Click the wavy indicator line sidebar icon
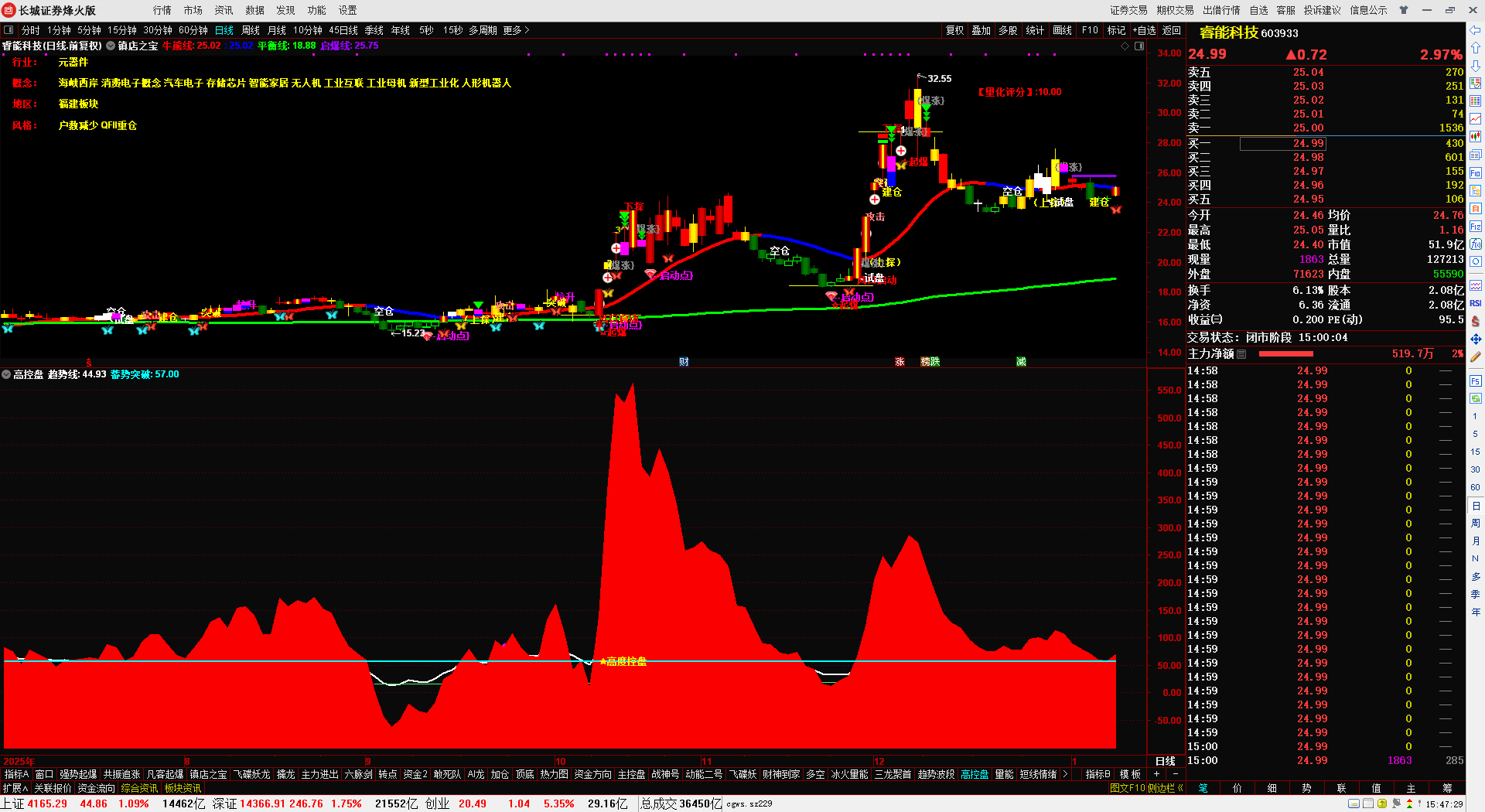The height and width of the screenshot is (812, 1485). click(1476, 285)
